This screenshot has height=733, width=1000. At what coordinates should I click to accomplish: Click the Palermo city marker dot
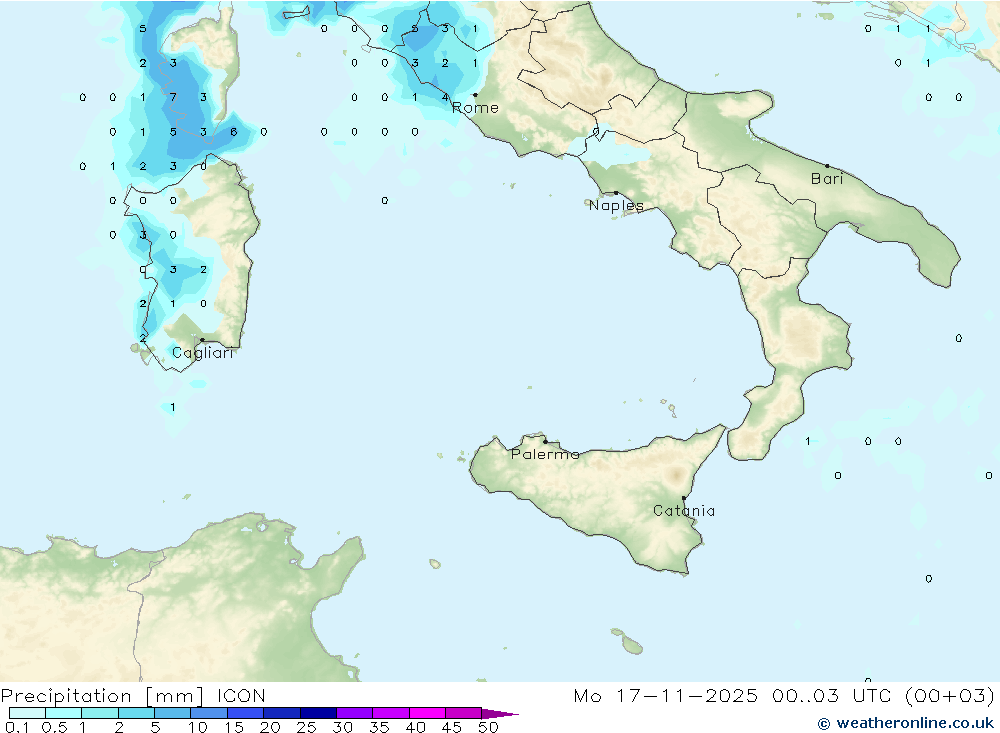click(545, 441)
